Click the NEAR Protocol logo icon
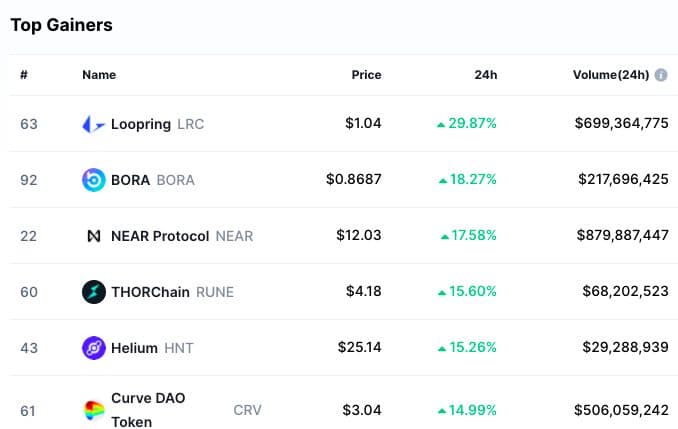Viewport: 678px width, 429px height. click(x=93, y=236)
